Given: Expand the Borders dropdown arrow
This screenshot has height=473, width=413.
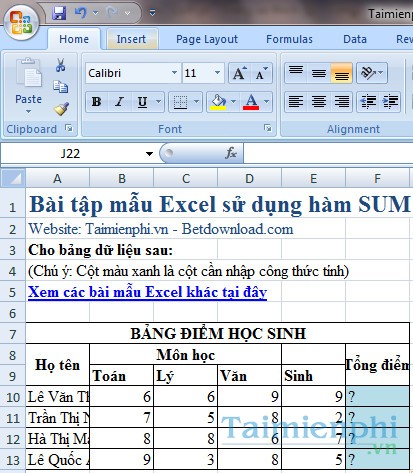Looking at the screenshot, I should tap(197, 101).
